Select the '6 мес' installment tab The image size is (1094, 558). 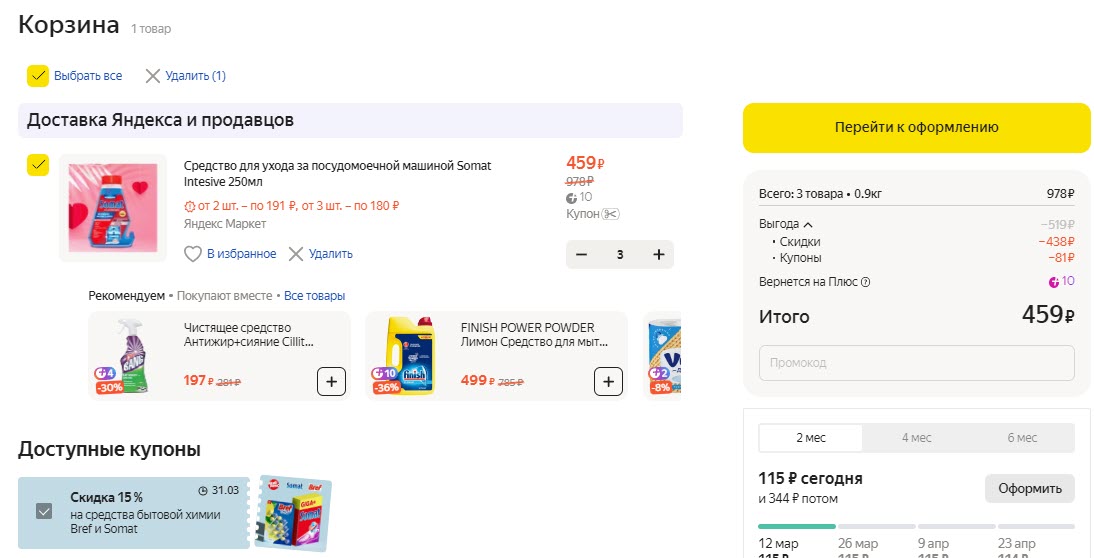1022,438
